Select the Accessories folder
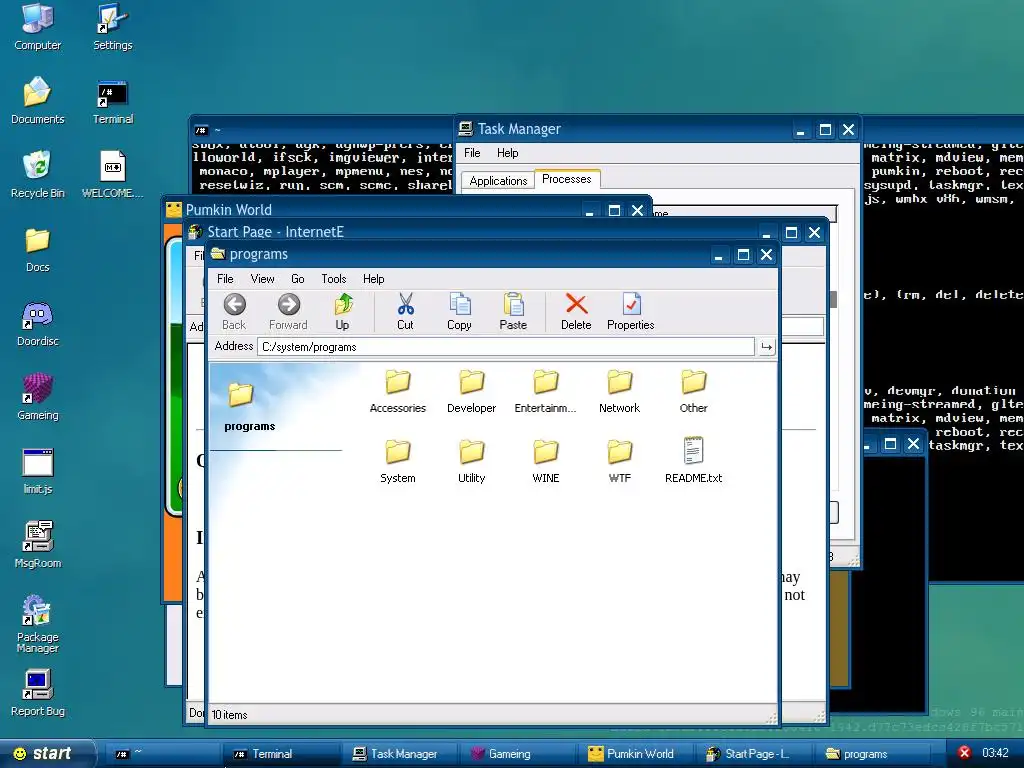 (x=398, y=391)
